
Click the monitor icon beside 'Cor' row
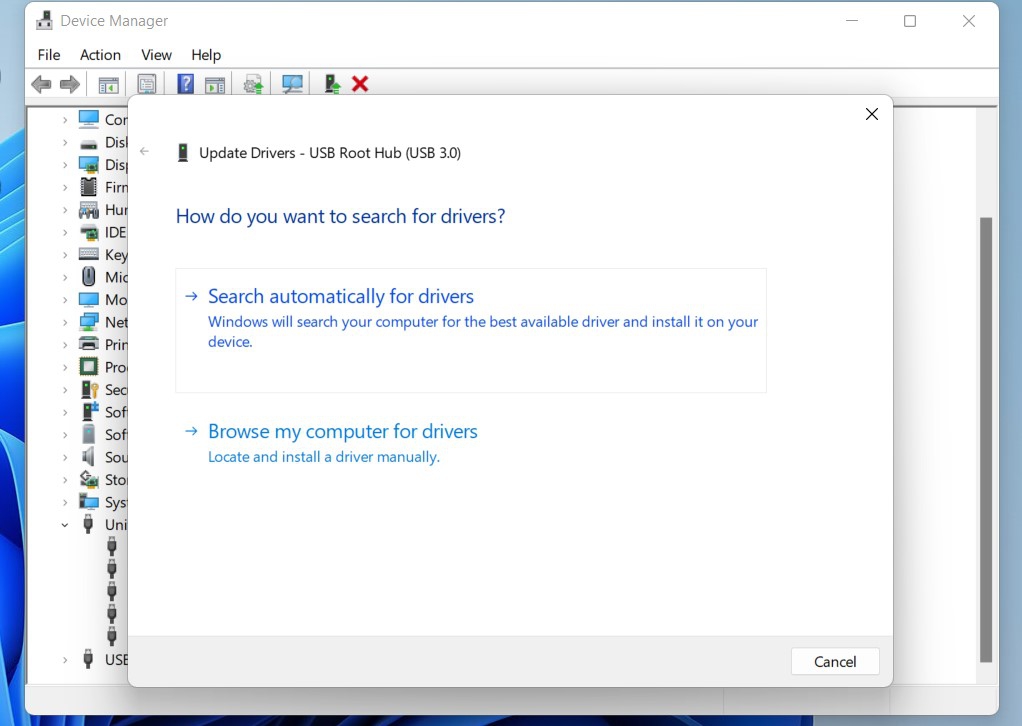click(x=89, y=119)
